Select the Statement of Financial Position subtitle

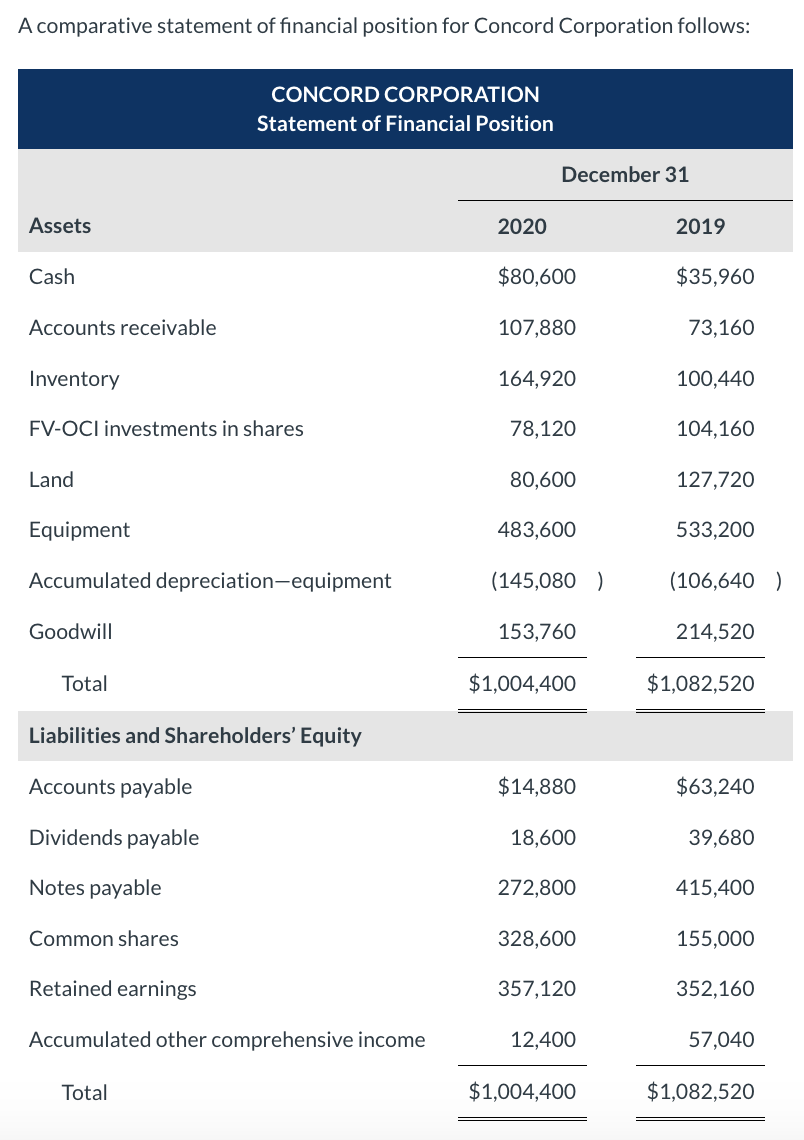(404, 123)
